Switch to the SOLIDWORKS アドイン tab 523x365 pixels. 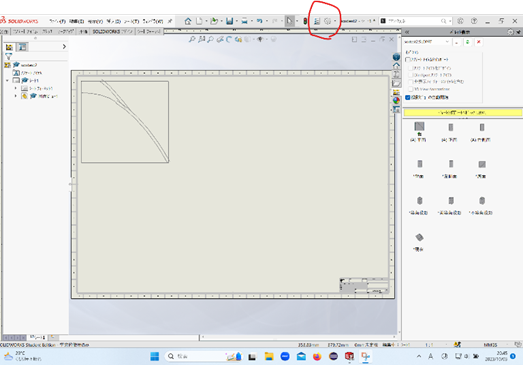112,32
